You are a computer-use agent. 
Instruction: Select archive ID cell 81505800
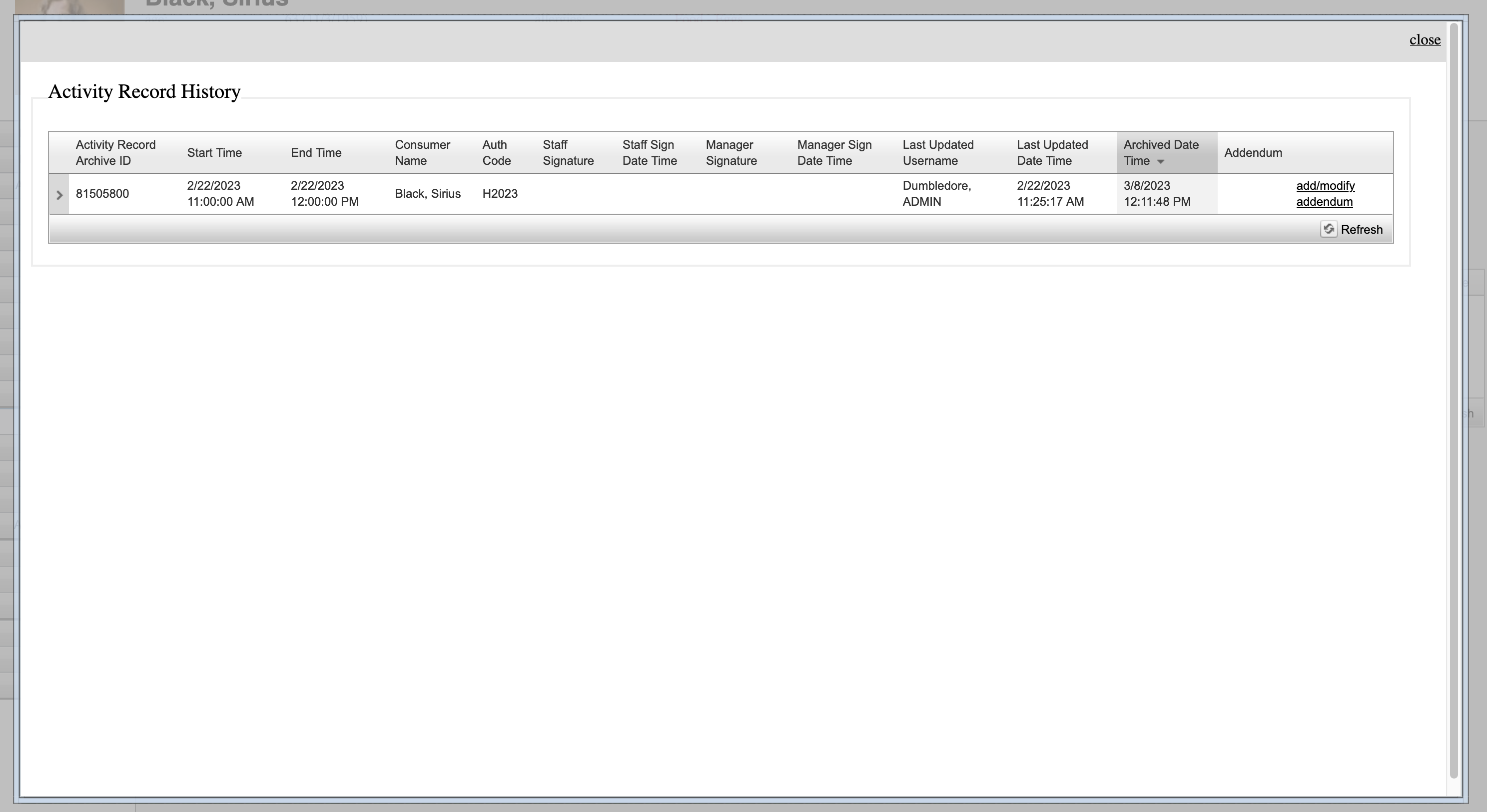point(102,194)
